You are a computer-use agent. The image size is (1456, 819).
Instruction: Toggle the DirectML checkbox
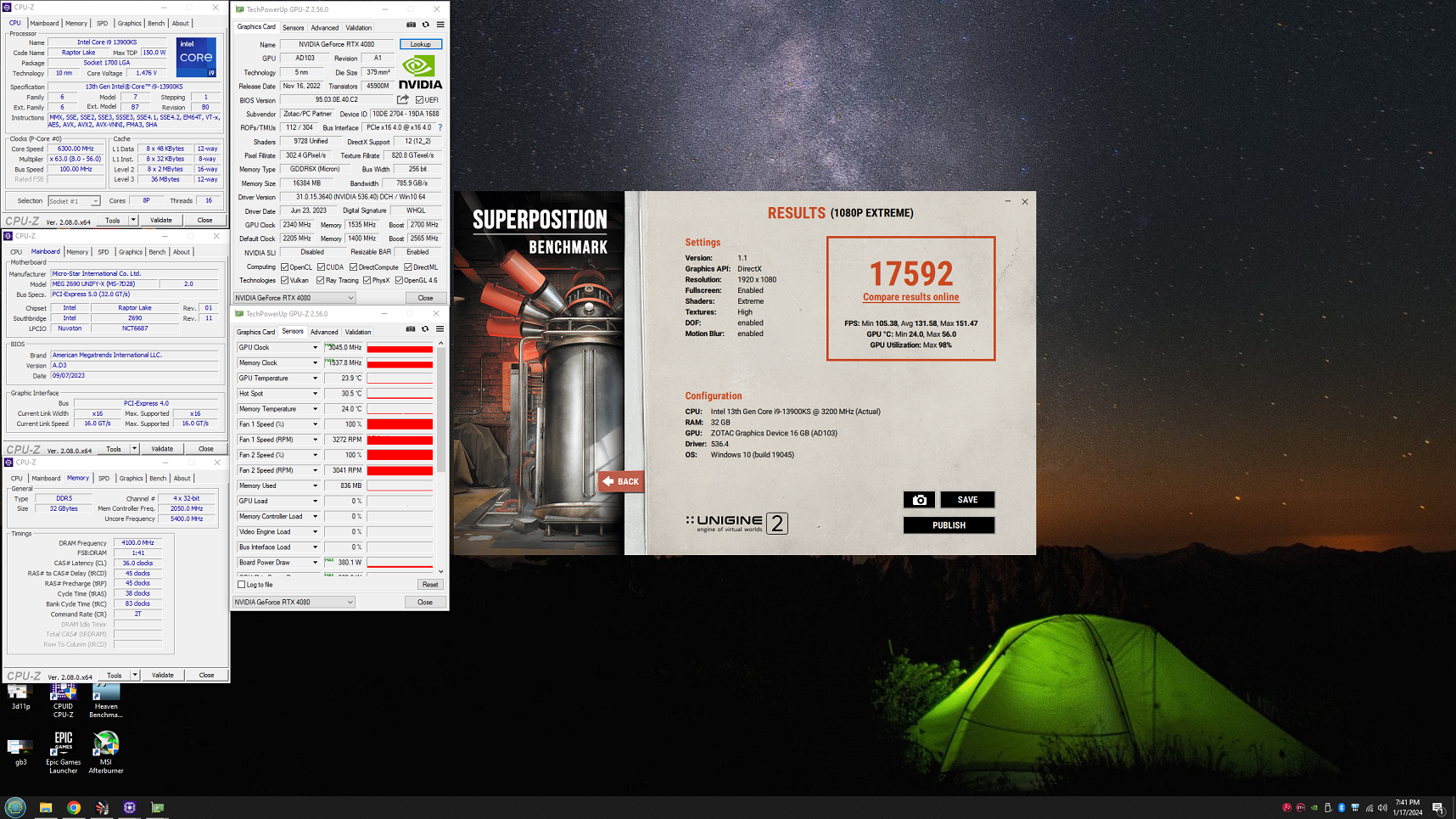[x=408, y=267]
